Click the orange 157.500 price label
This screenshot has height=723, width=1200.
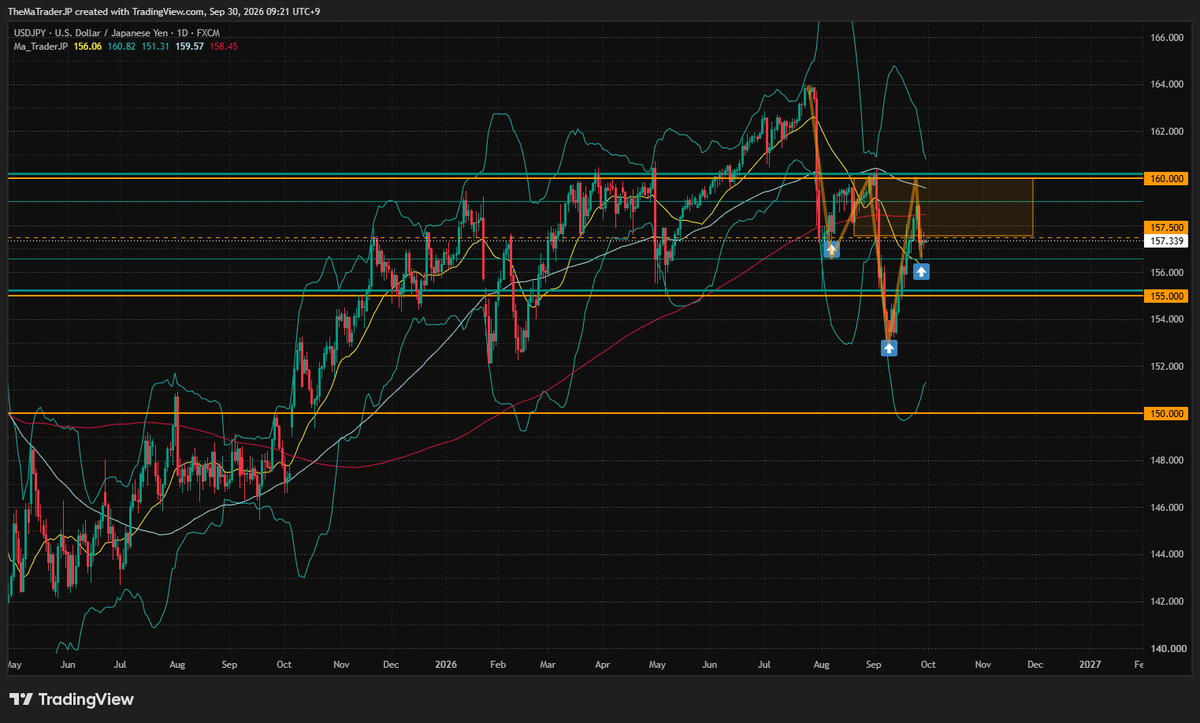1167,228
